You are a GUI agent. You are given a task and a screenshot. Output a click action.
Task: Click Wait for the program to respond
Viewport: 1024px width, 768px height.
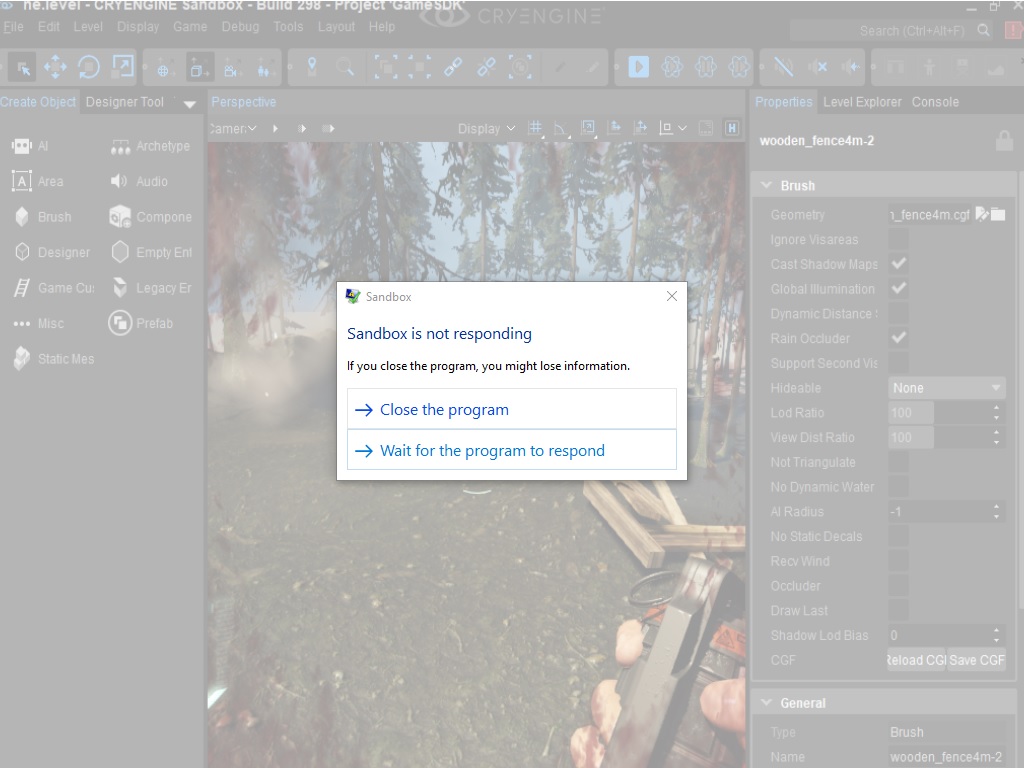(511, 450)
